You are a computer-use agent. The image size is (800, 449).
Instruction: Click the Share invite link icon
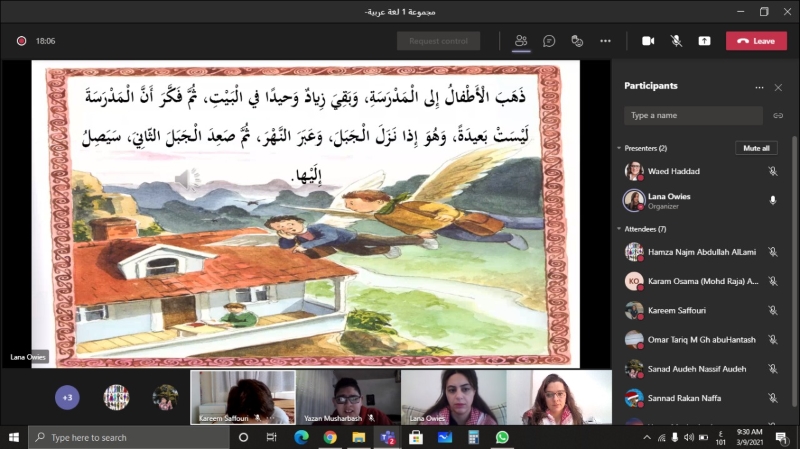pos(777,116)
